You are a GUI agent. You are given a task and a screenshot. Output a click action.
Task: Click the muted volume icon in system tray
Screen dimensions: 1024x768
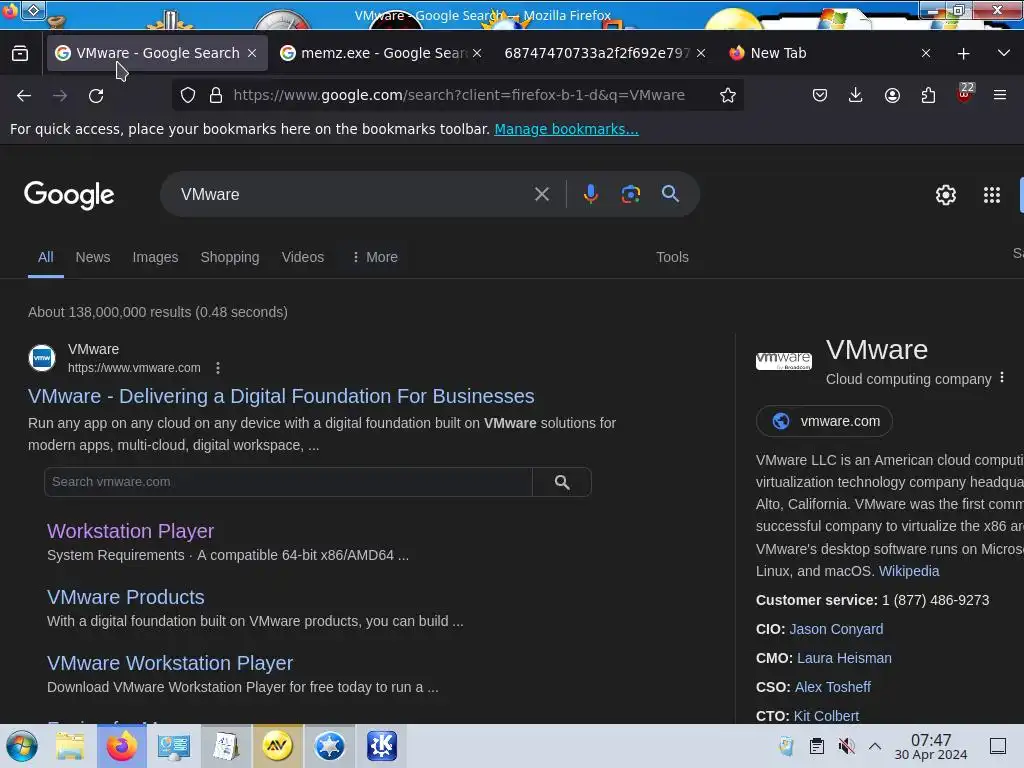(x=846, y=746)
